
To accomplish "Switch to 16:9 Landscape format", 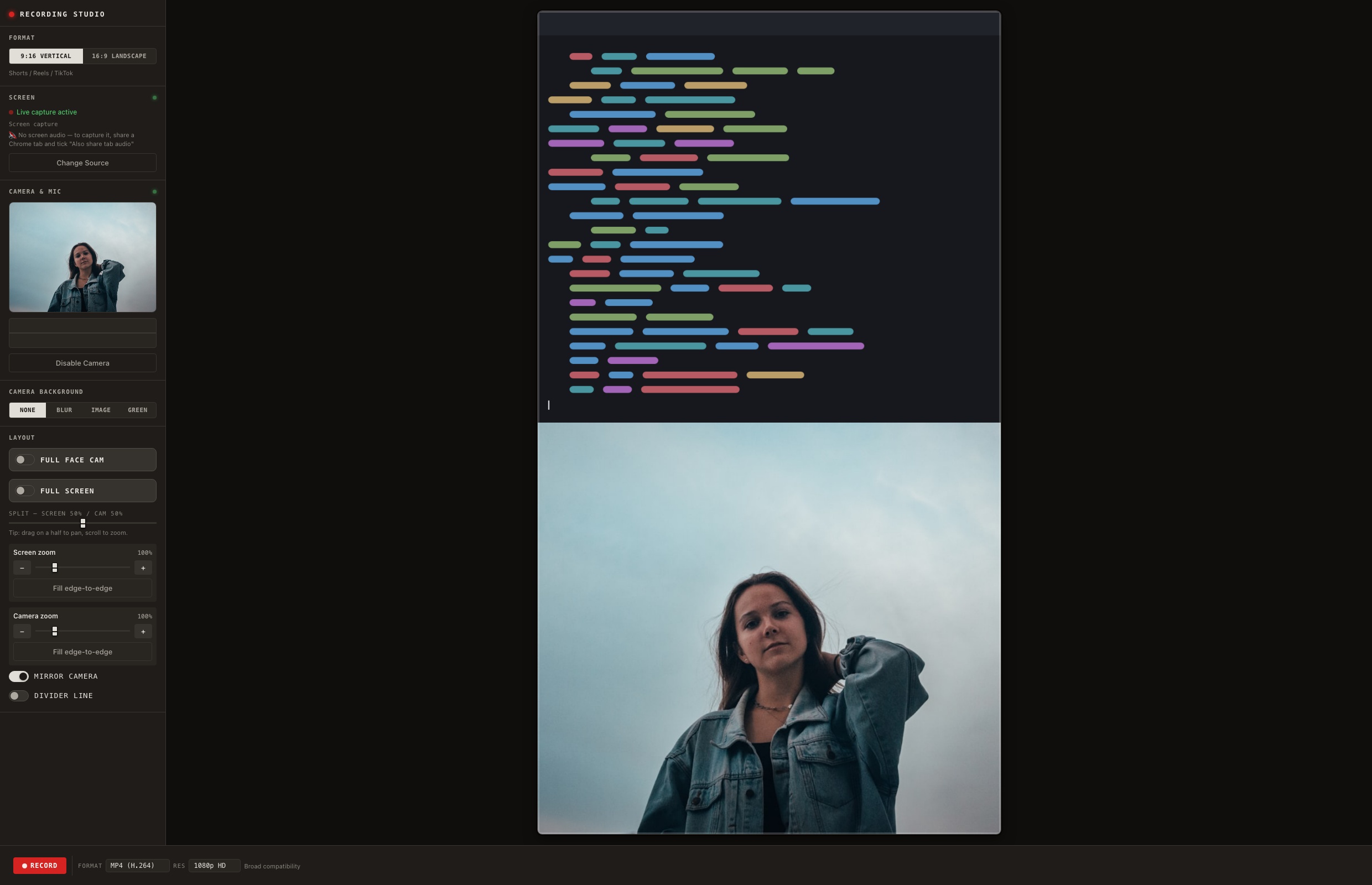I will [x=119, y=56].
